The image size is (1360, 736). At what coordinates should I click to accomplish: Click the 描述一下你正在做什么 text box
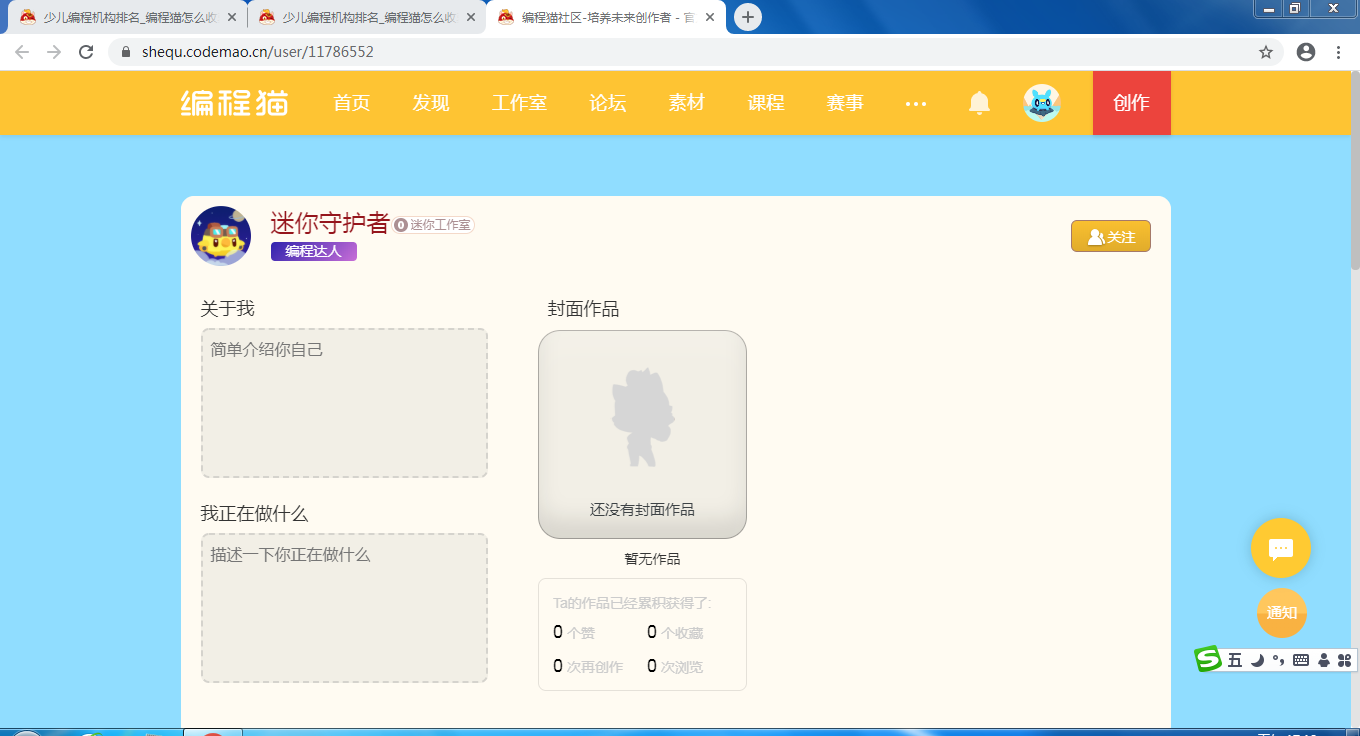[x=344, y=608]
